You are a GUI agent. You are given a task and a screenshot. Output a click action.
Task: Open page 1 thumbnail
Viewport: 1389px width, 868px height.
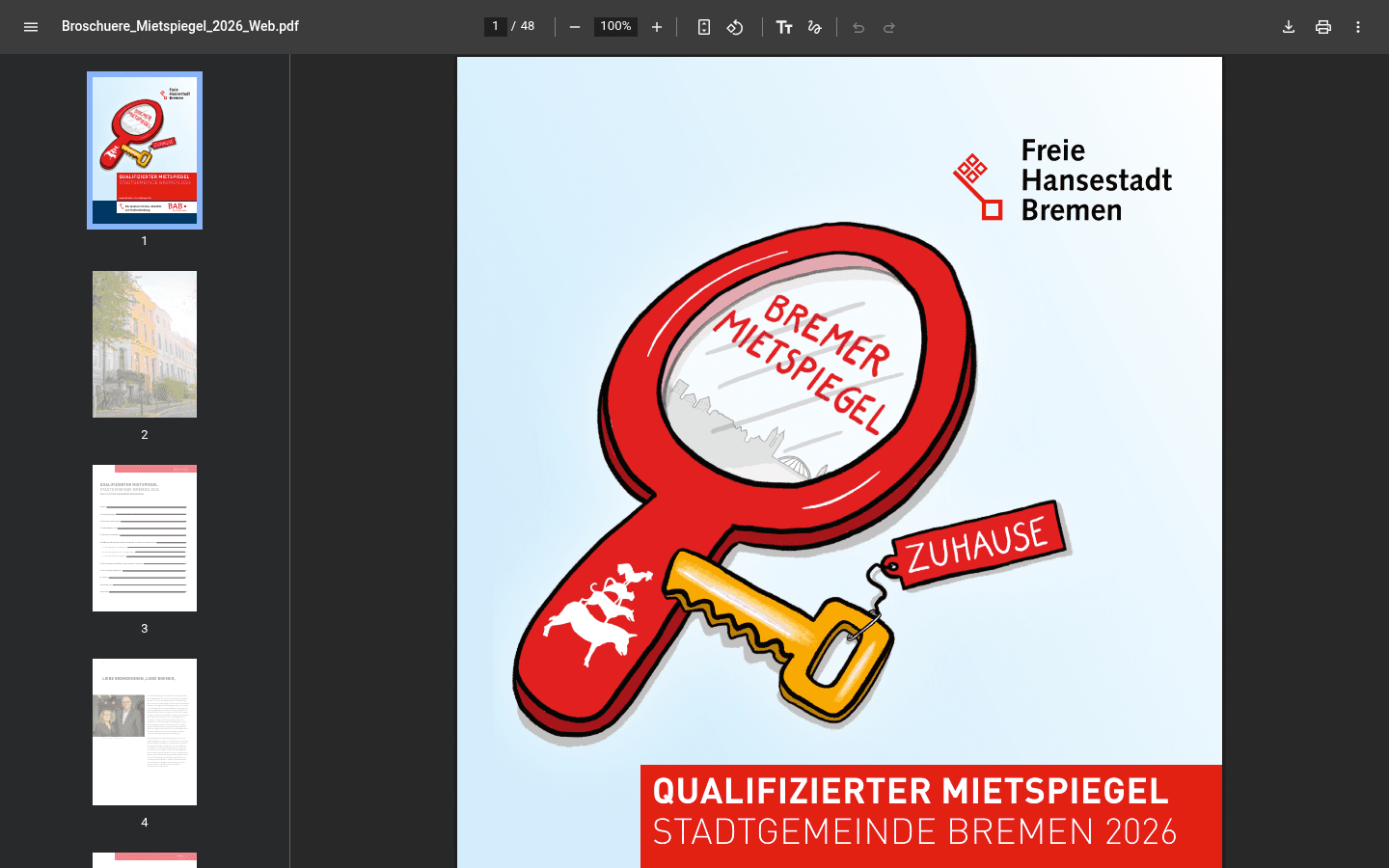pyautogui.click(x=145, y=150)
